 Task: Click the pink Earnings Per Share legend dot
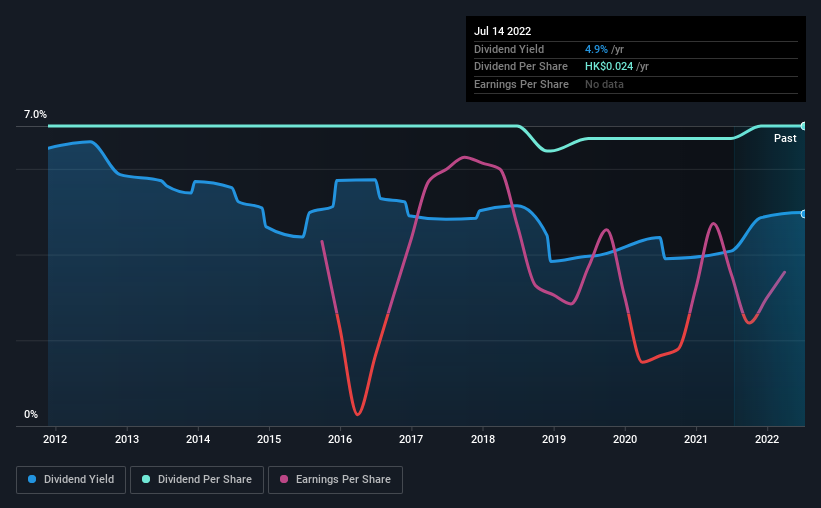[284, 479]
